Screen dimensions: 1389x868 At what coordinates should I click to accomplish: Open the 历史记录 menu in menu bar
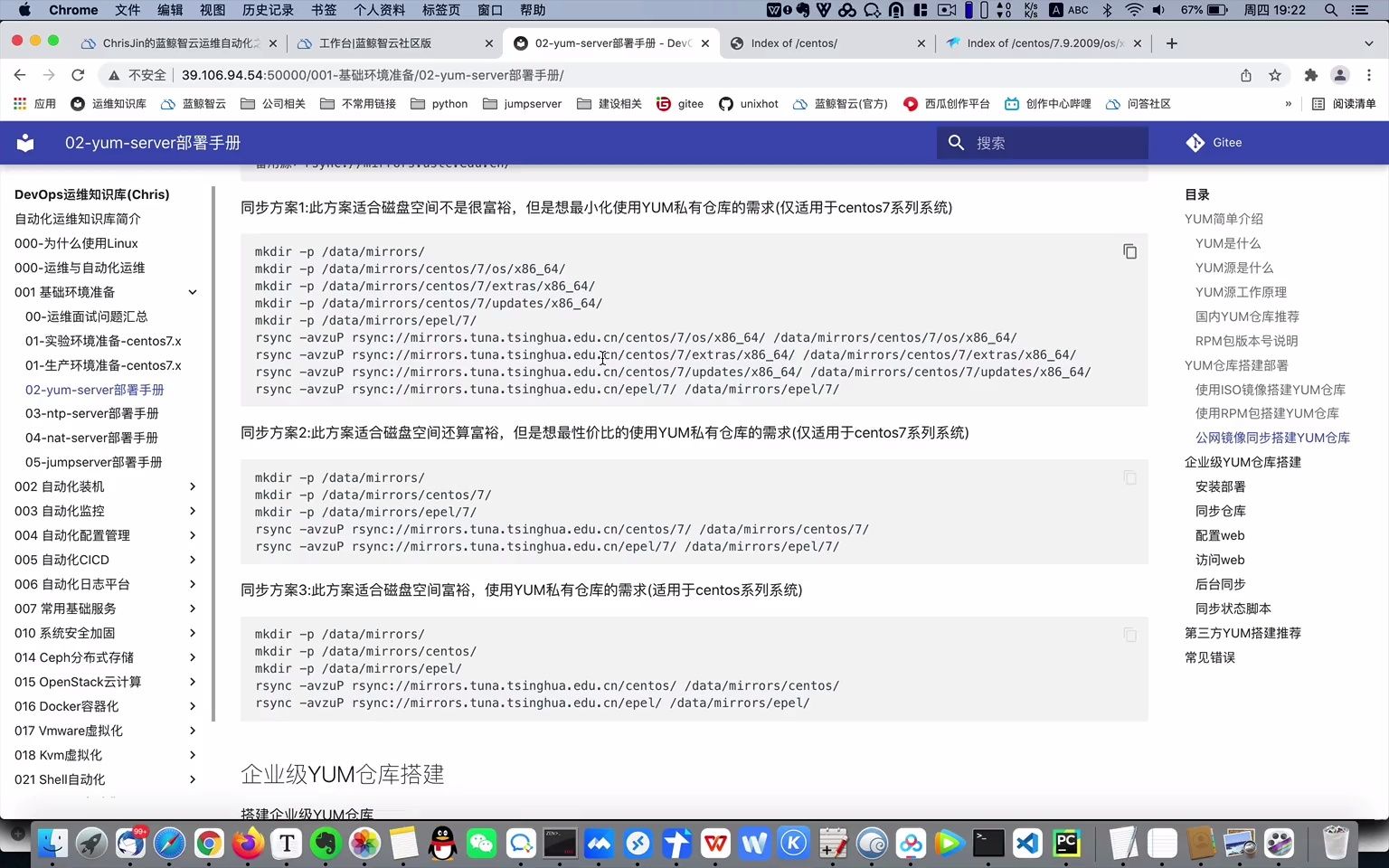click(268, 10)
